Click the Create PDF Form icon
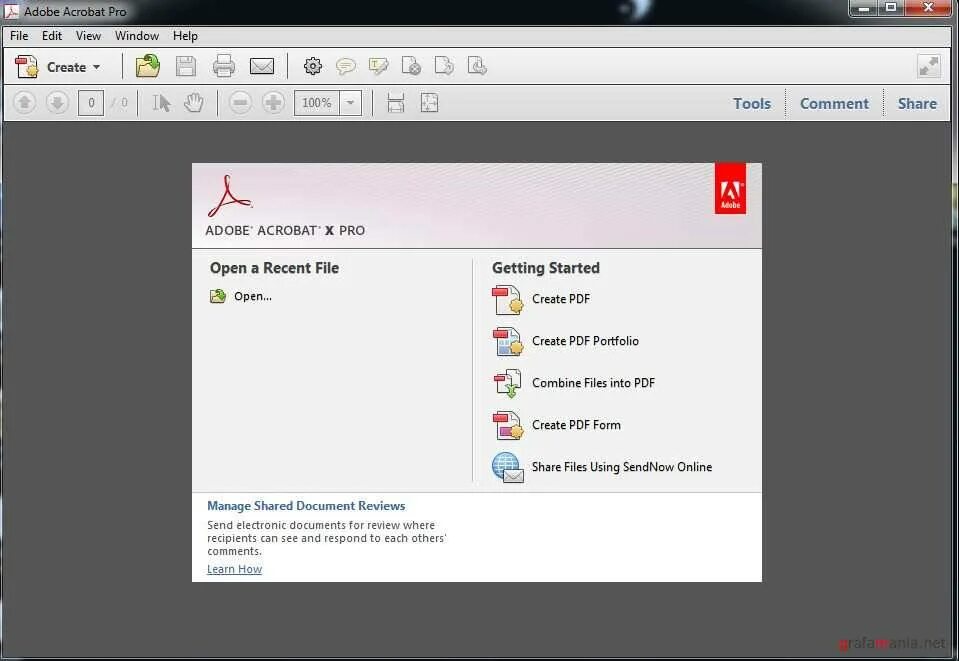 508,426
